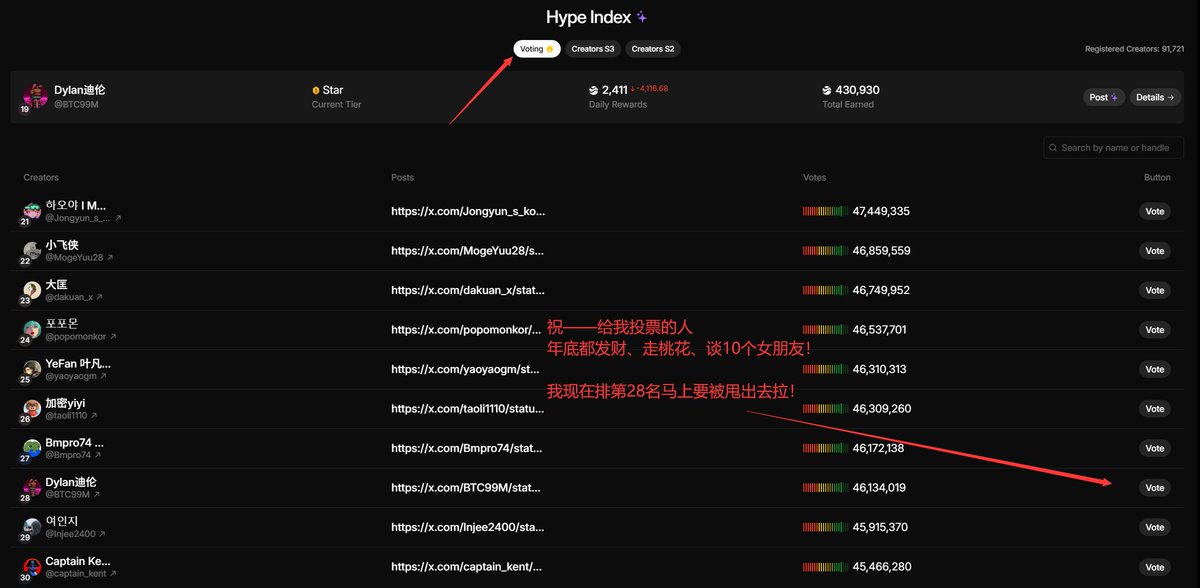Open external profile arrow beside @BTC99M in list
The image size is (1200, 588).
[98, 494]
